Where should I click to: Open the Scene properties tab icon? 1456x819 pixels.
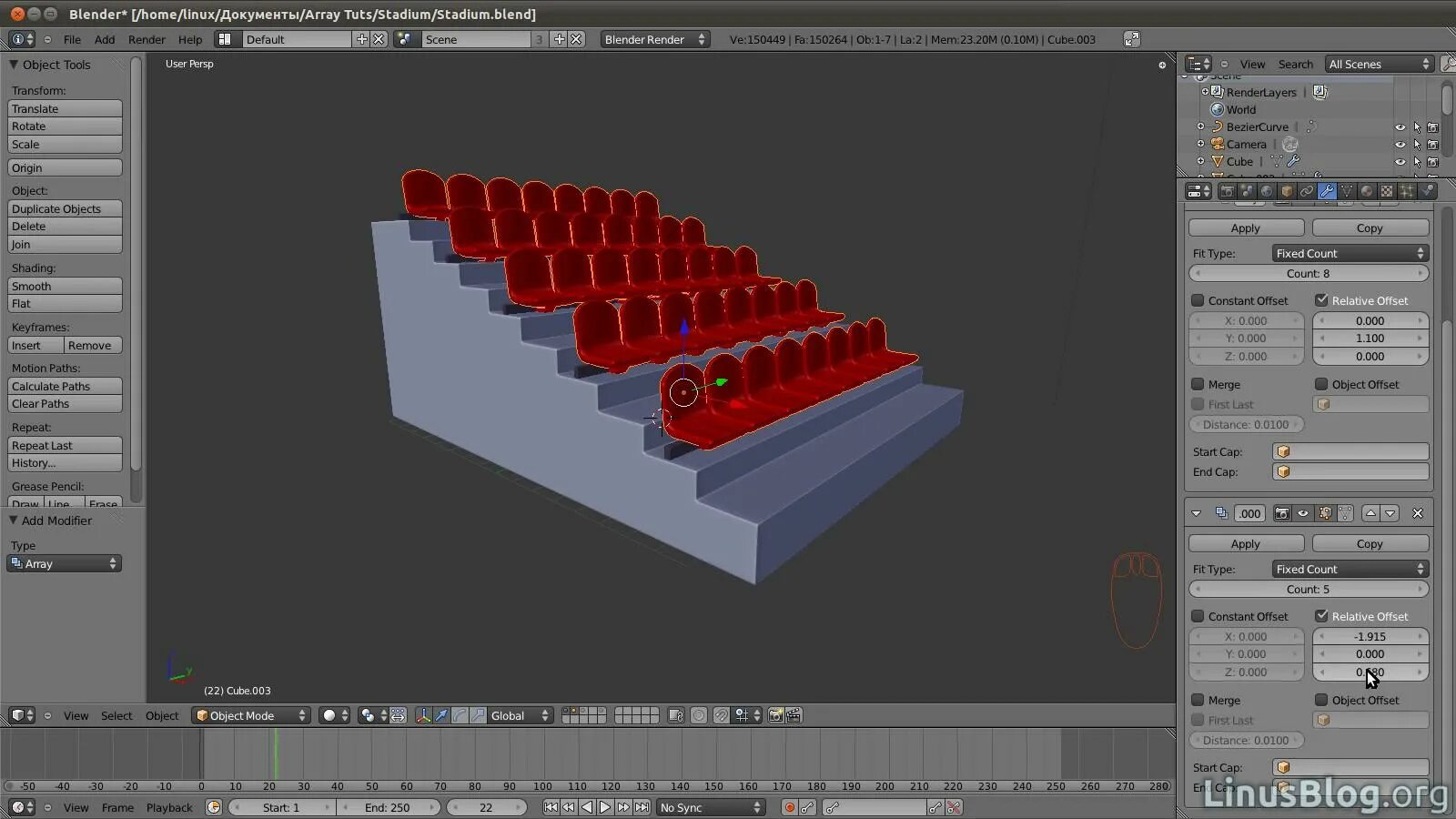click(1247, 191)
